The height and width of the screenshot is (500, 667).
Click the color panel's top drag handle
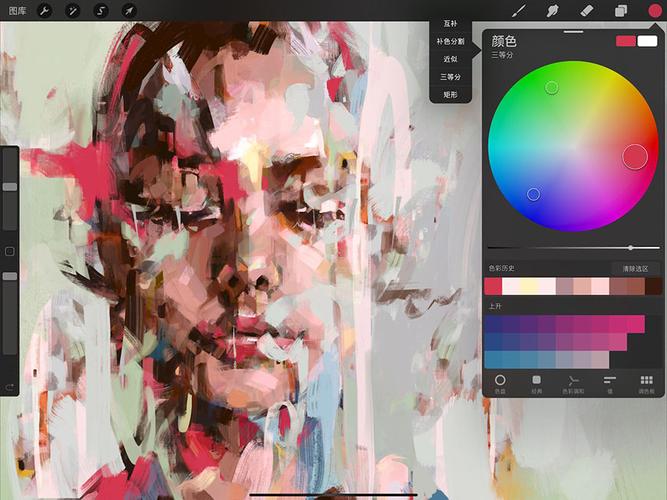click(573, 31)
